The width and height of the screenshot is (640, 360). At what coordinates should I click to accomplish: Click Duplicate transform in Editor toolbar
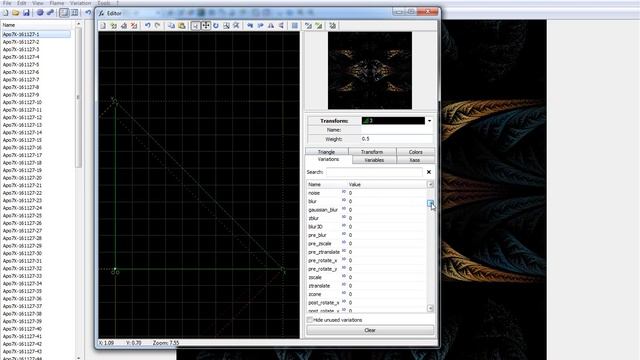(x=124, y=26)
